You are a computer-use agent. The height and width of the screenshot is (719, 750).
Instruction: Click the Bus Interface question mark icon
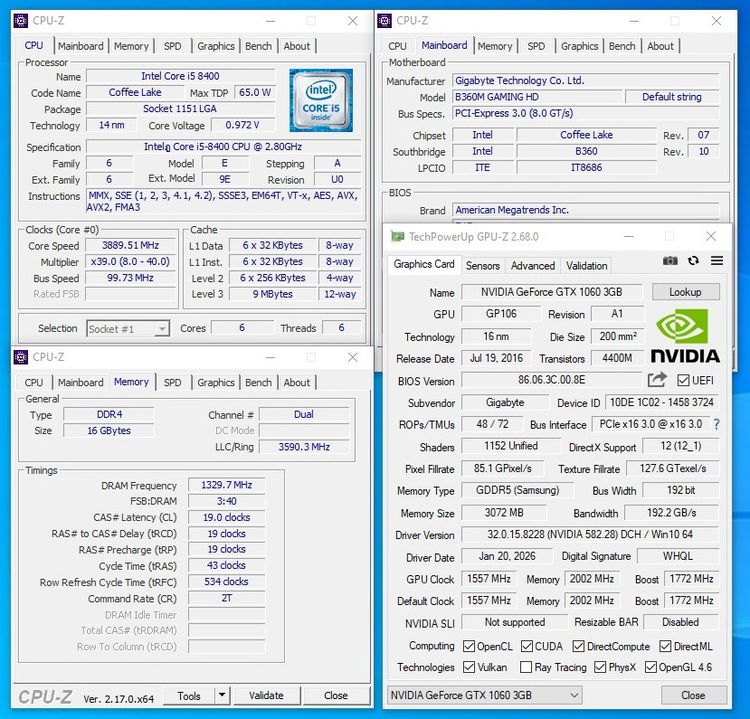click(716, 425)
